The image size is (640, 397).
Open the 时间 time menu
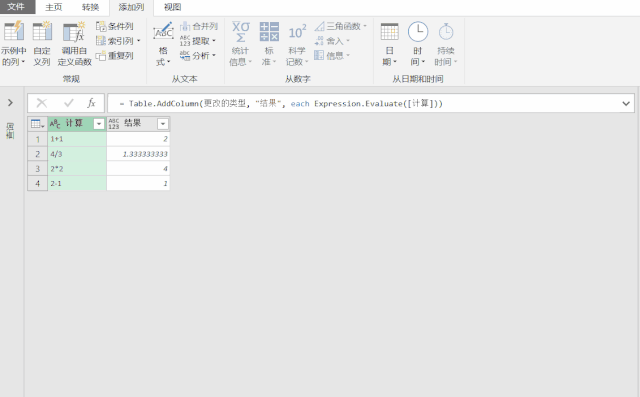point(418,44)
